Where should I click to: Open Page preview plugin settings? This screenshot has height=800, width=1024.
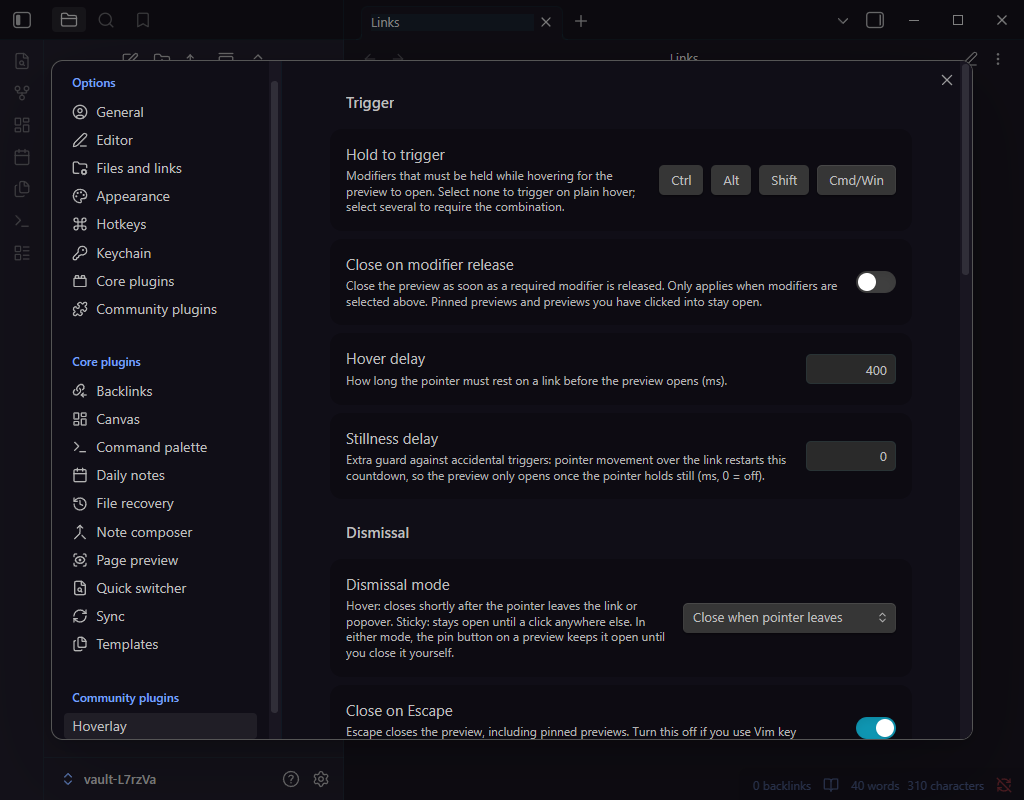coord(161,560)
